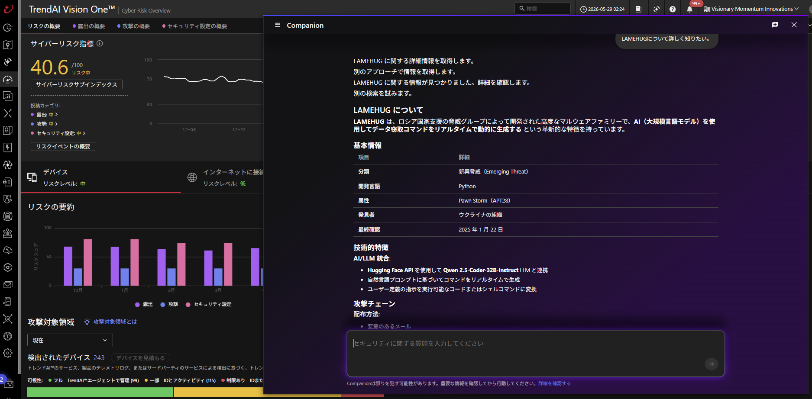
Task: Click サイバーリスクサブインデックス button
Action: coord(77,84)
